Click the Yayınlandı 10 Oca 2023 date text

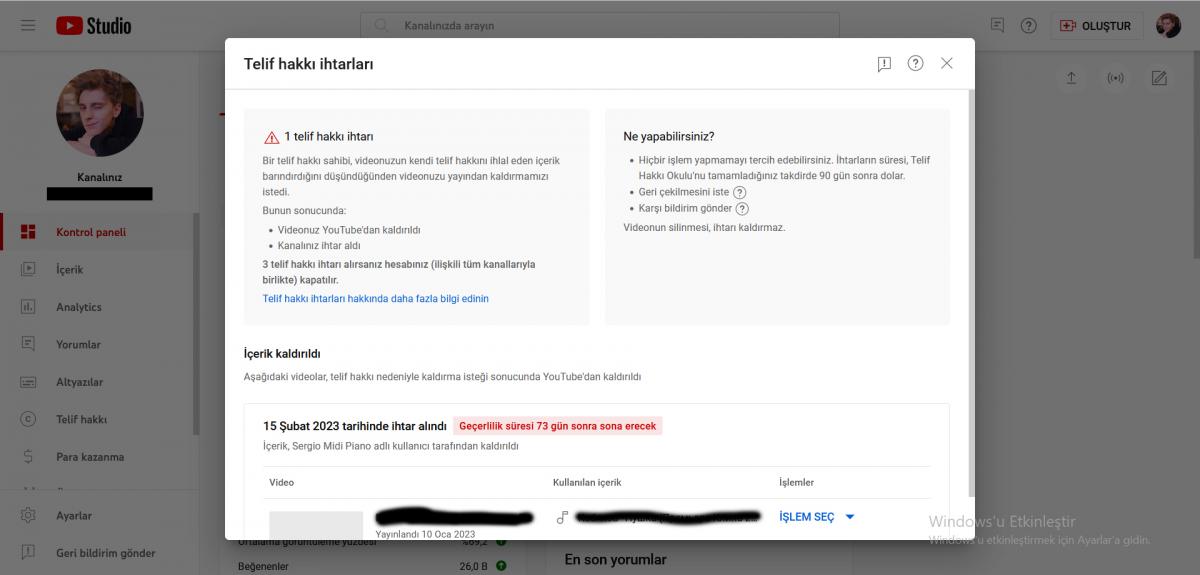(x=425, y=534)
